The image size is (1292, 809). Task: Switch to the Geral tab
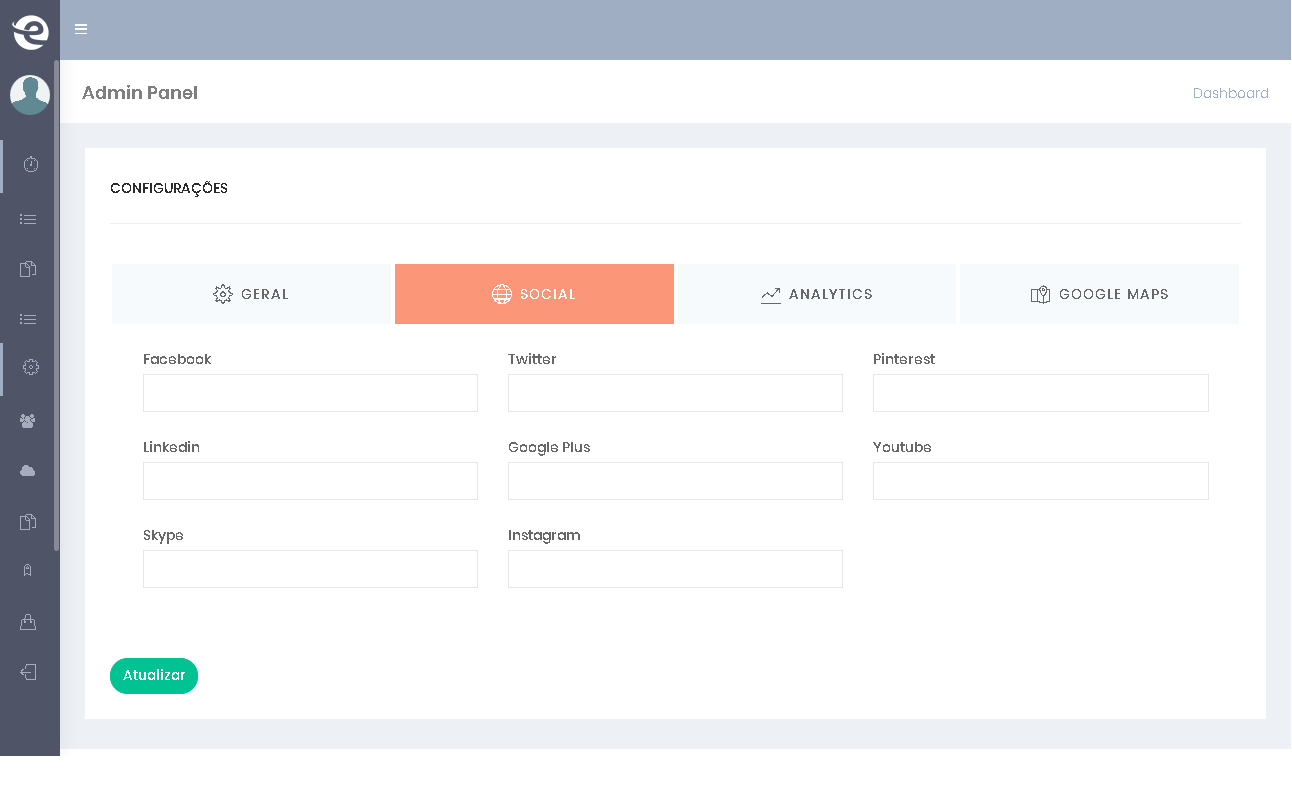pyautogui.click(x=251, y=294)
